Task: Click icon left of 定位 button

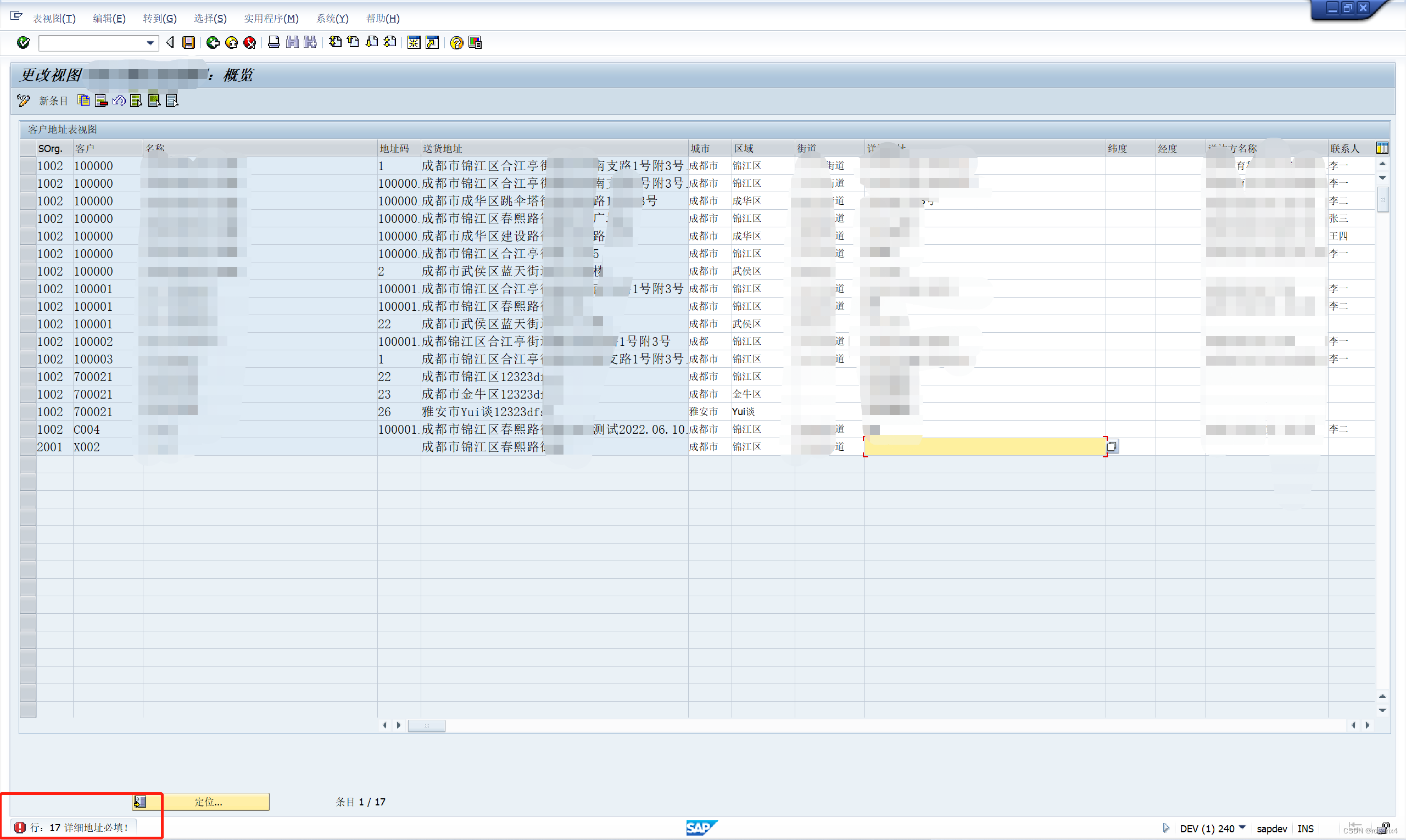Action: [x=140, y=802]
